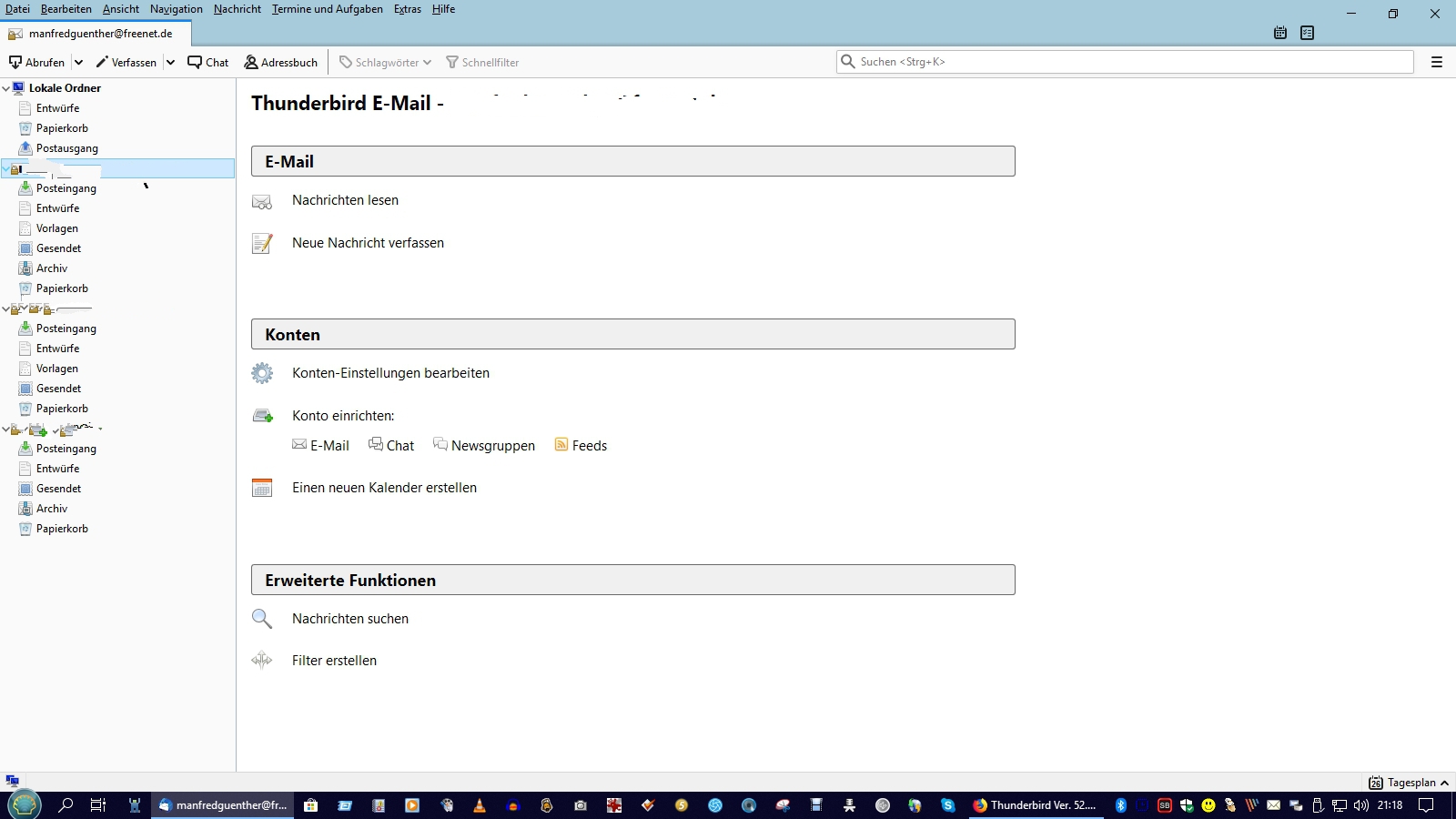Select the manfredguenther@freenet.de mail tab
The image size is (1456, 819).
[x=96, y=34]
